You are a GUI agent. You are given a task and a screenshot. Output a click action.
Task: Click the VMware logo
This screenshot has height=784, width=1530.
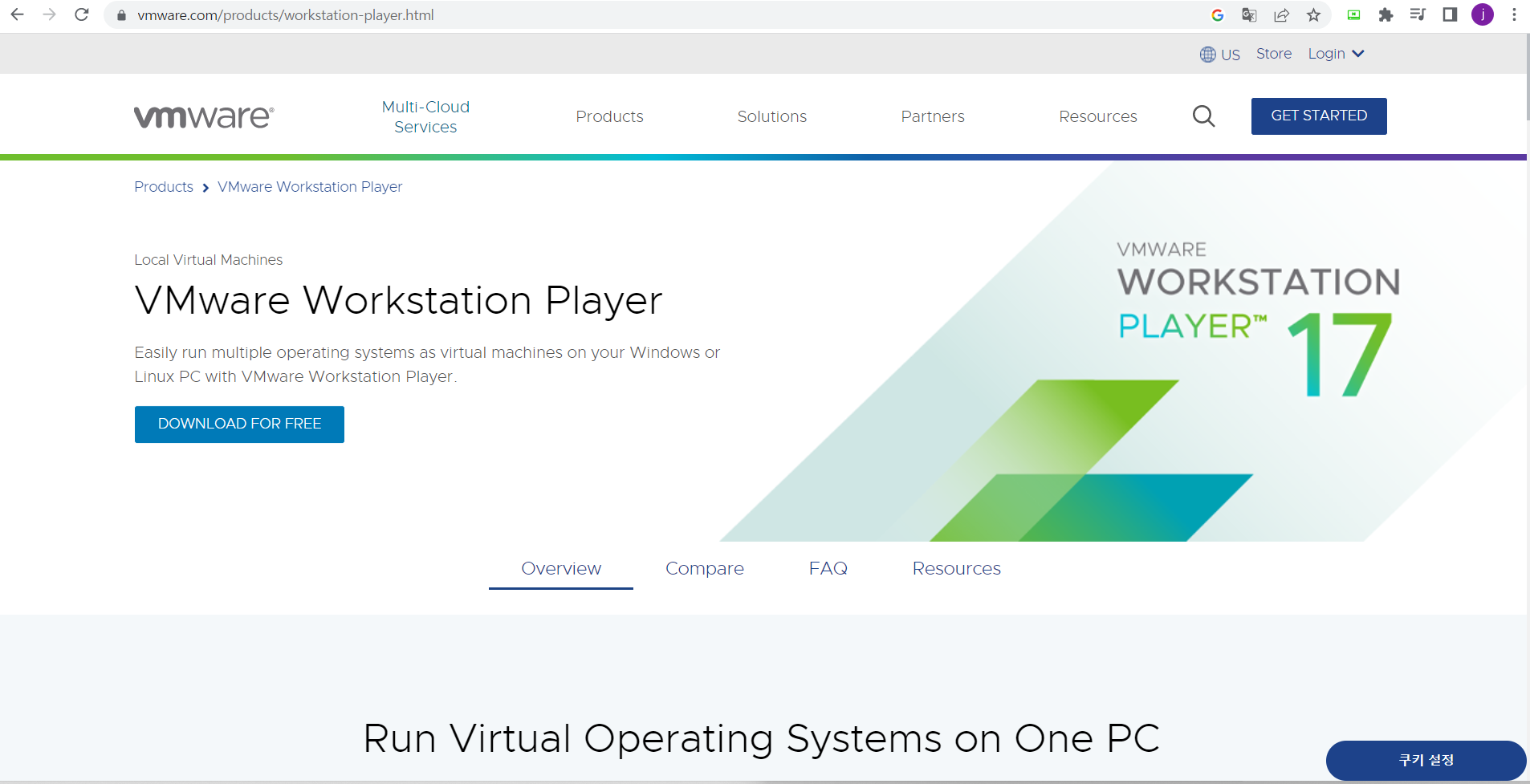[x=204, y=117]
